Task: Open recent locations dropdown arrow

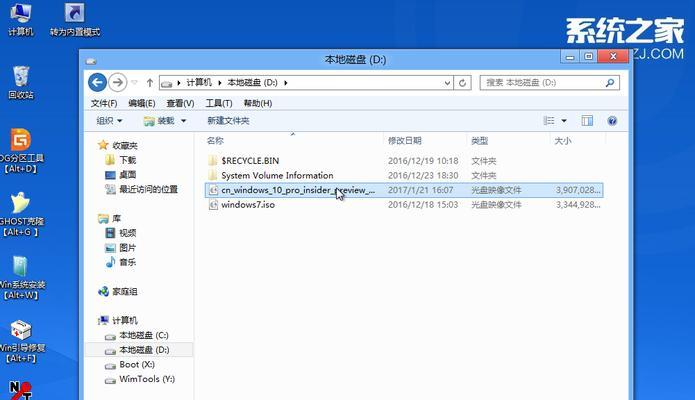Action: (x=134, y=83)
